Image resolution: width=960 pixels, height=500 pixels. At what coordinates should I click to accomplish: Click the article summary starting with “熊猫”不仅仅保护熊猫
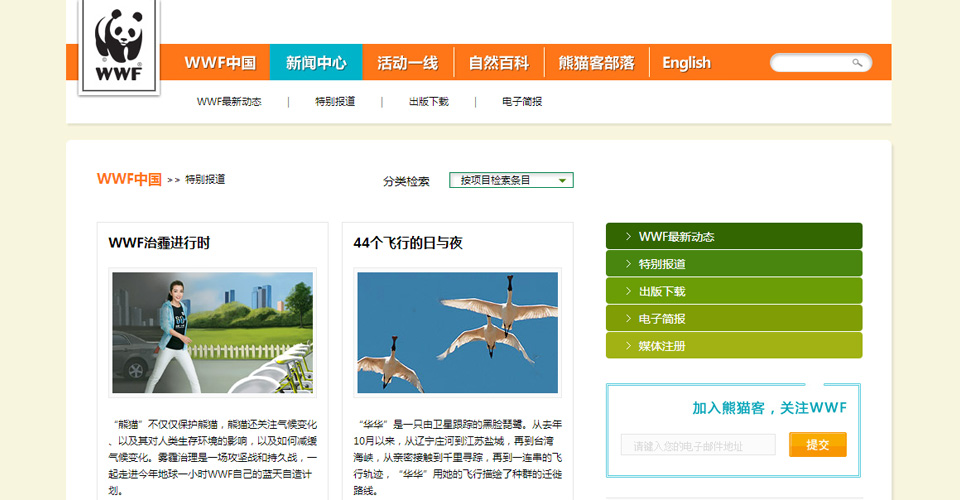[212, 457]
